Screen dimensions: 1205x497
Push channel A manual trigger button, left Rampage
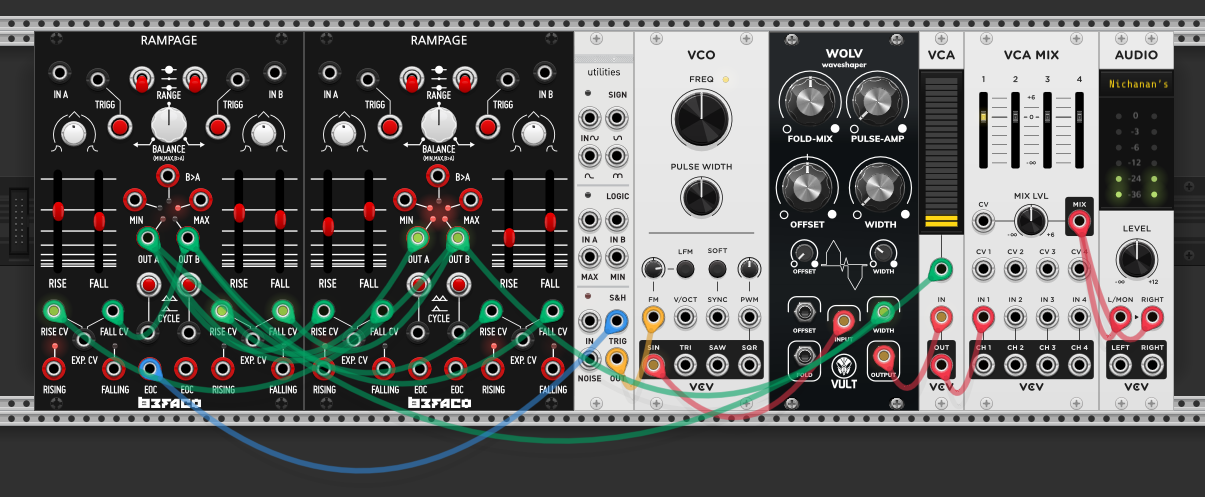[x=120, y=126]
